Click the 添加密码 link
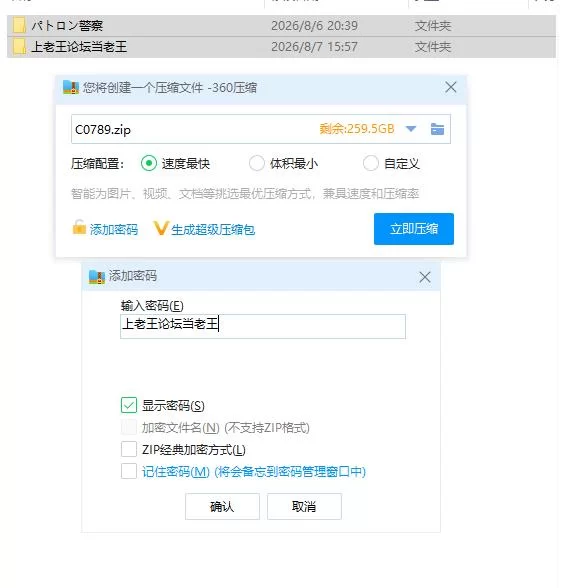Screen dimensions: 568x588 (x=114, y=229)
